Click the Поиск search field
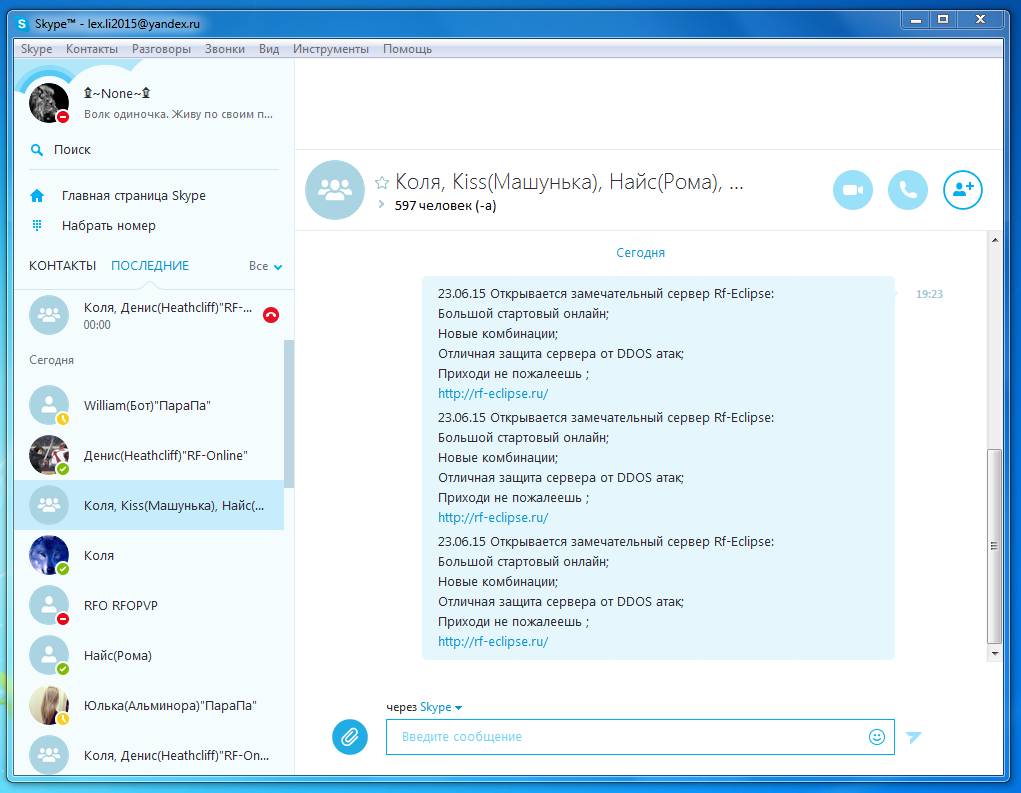The height and width of the screenshot is (793, 1021). coord(154,150)
